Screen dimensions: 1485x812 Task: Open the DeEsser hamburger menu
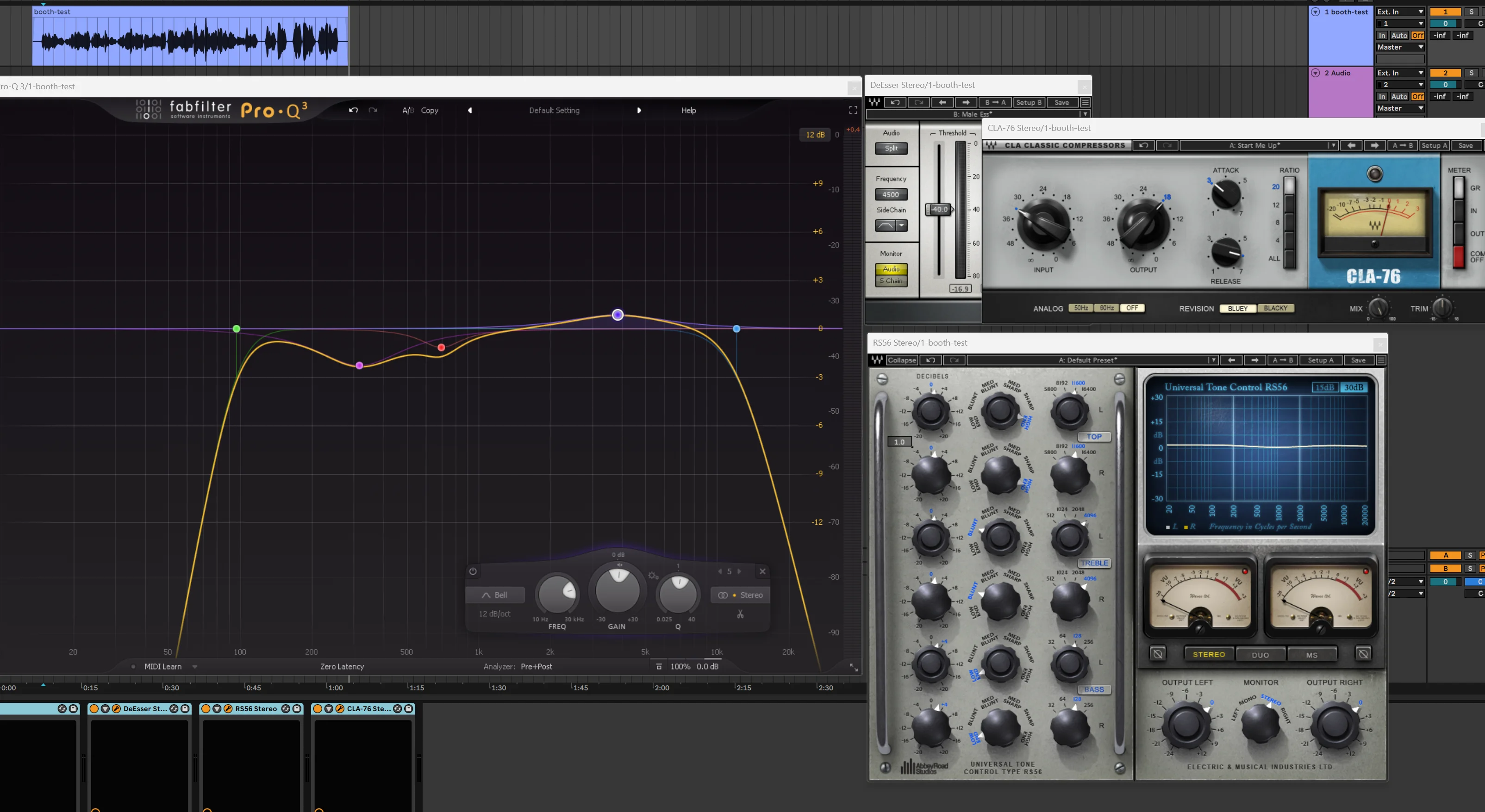[x=1085, y=103]
